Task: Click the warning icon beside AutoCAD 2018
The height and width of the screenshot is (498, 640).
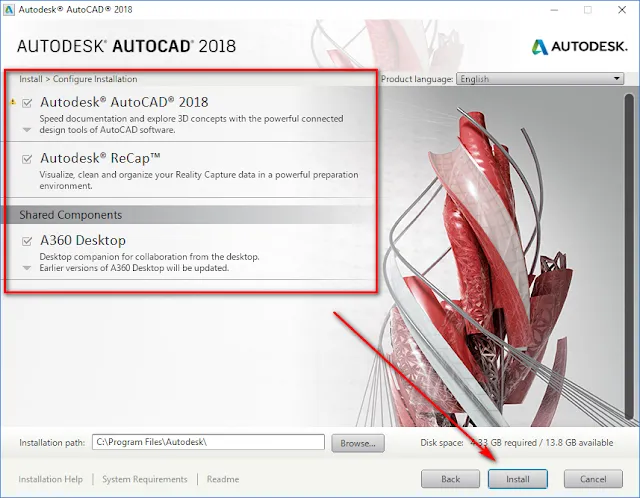Action: [13, 102]
